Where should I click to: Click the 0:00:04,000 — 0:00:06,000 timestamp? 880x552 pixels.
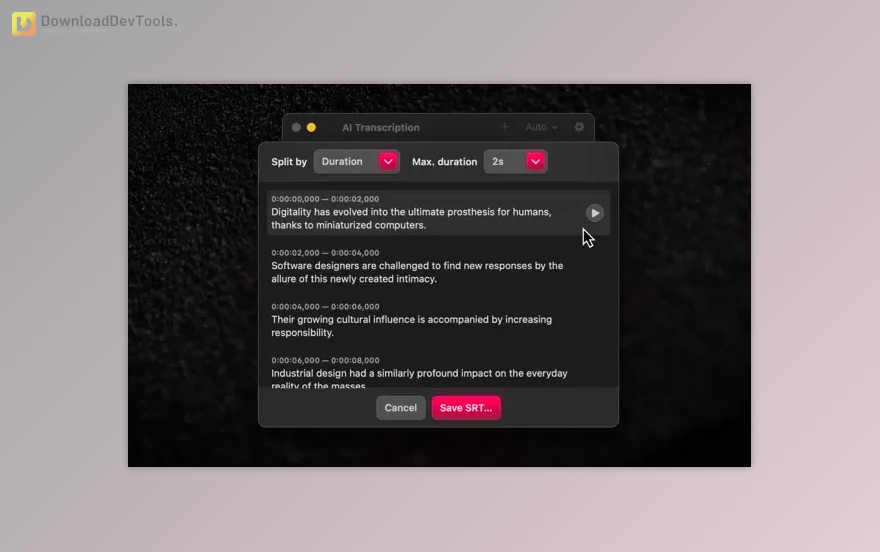point(325,307)
